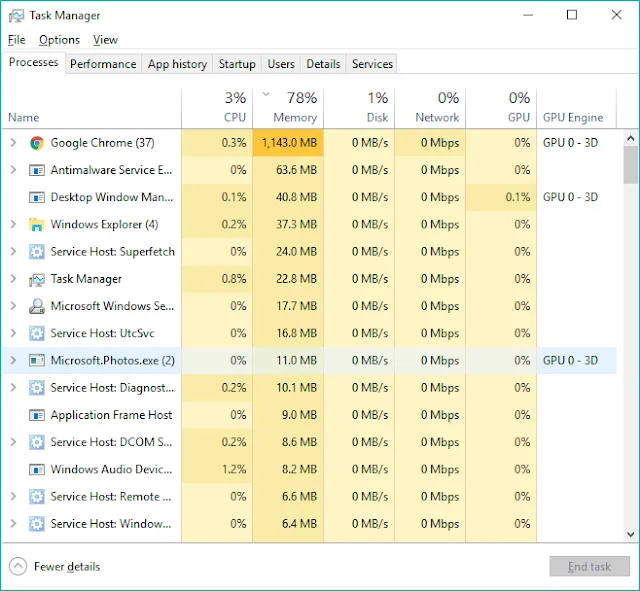This screenshot has height=591, width=640.
Task: Switch to the Services tab
Action: coord(372,64)
